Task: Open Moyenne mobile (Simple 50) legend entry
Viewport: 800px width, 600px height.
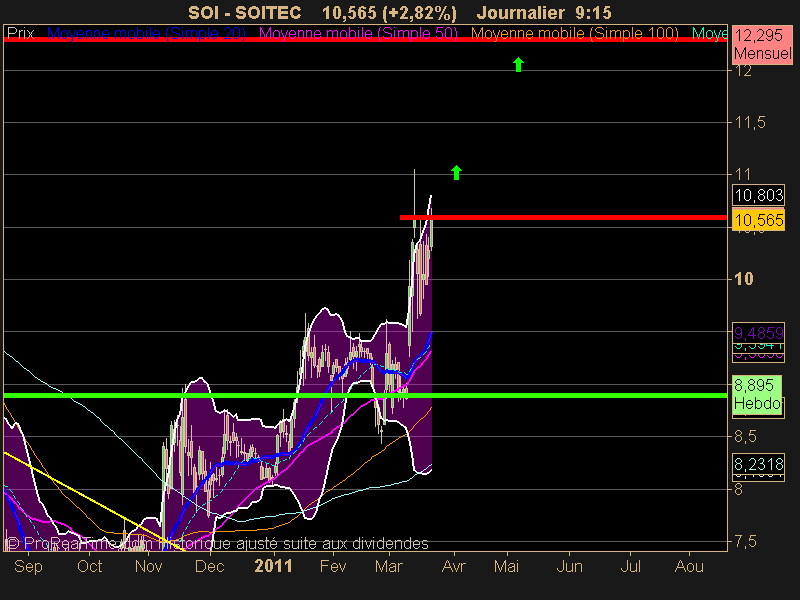Action: (x=358, y=34)
